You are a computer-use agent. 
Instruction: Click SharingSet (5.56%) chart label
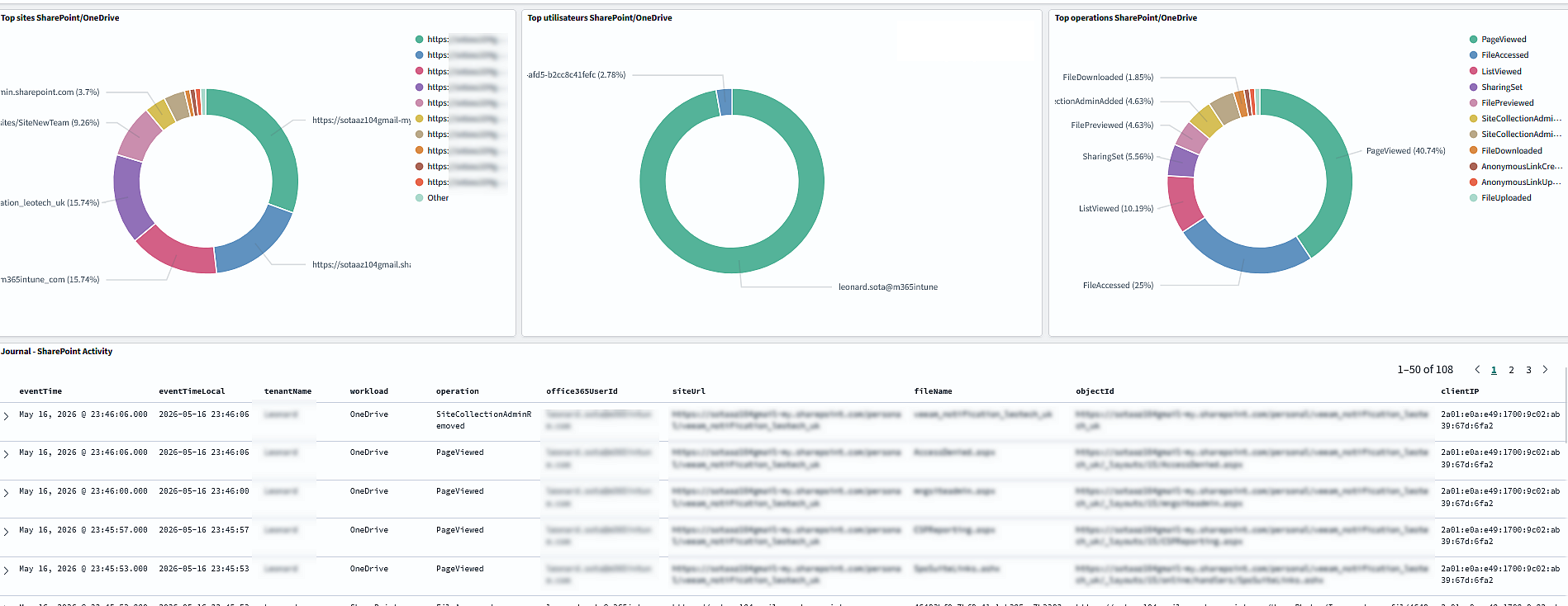tap(1118, 157)
